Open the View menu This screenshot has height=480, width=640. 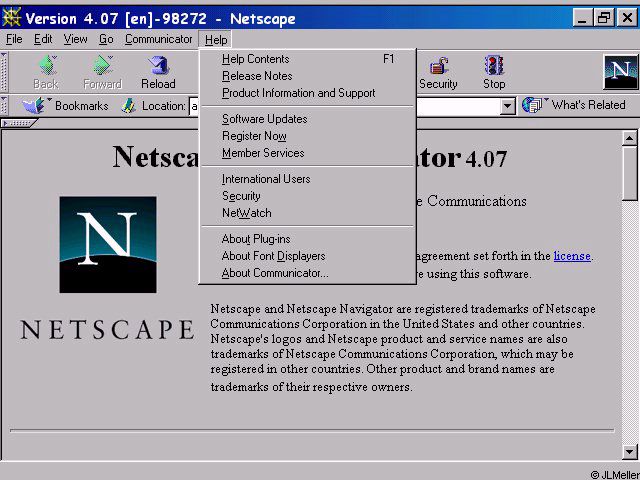pyautogui.click(x=76, y=39)
